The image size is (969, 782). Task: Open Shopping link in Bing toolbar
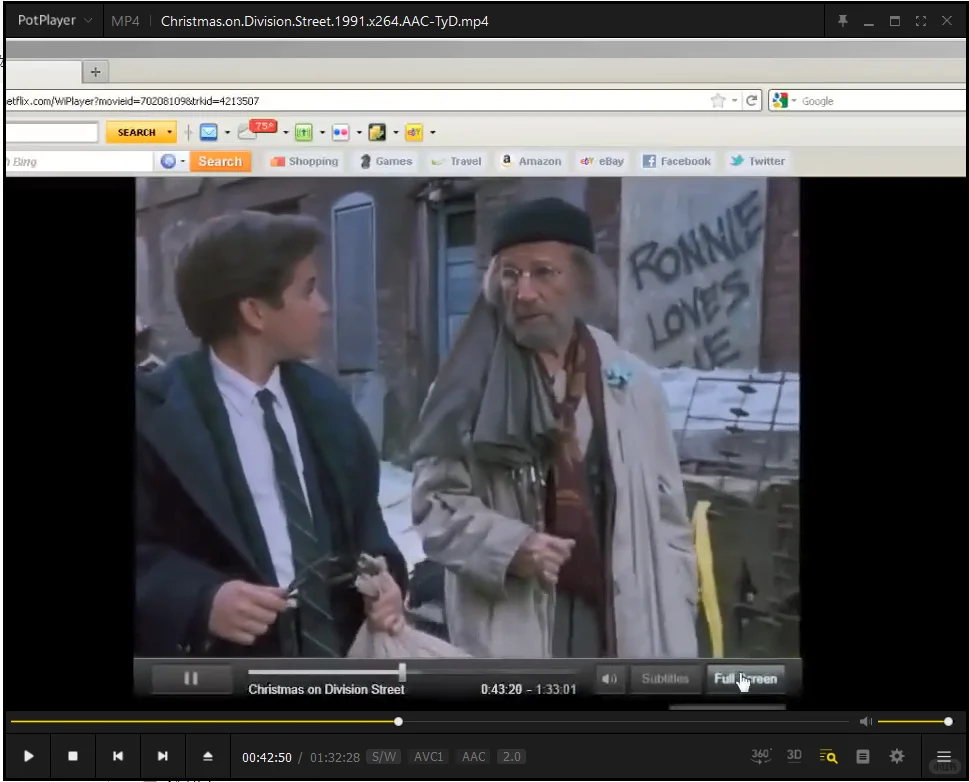304,161
